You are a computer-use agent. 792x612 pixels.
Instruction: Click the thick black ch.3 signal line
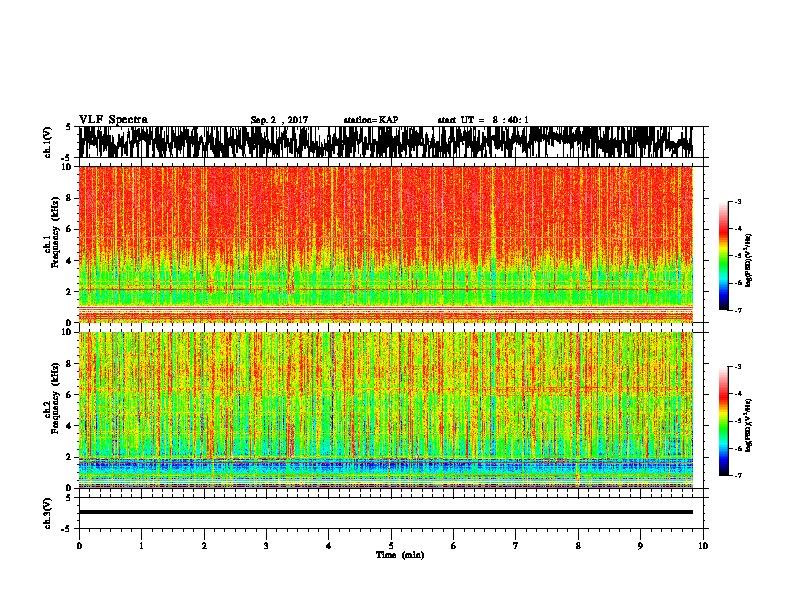[x=385, y=512]
